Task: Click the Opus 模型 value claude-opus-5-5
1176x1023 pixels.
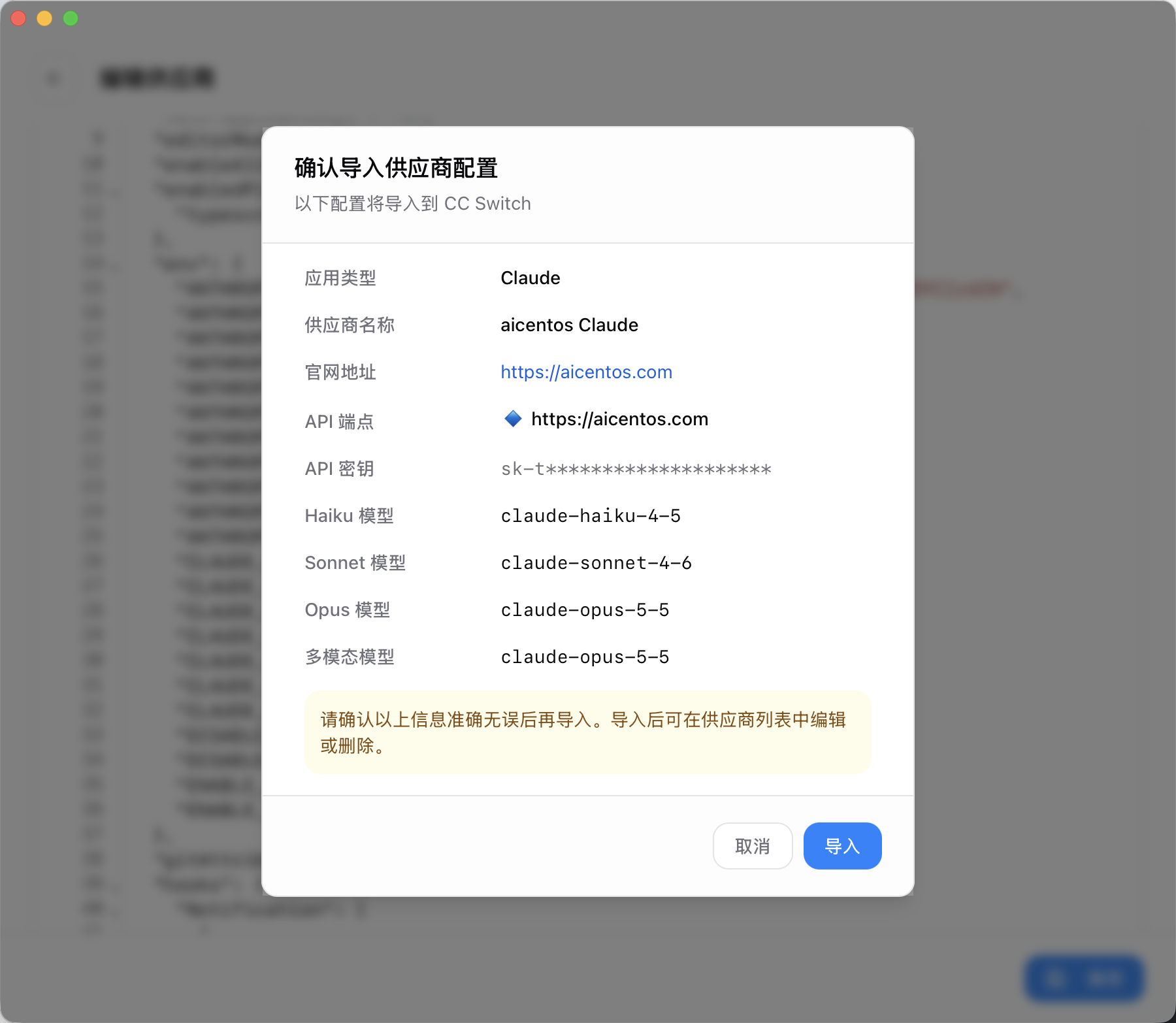Action: click(585, 610)
